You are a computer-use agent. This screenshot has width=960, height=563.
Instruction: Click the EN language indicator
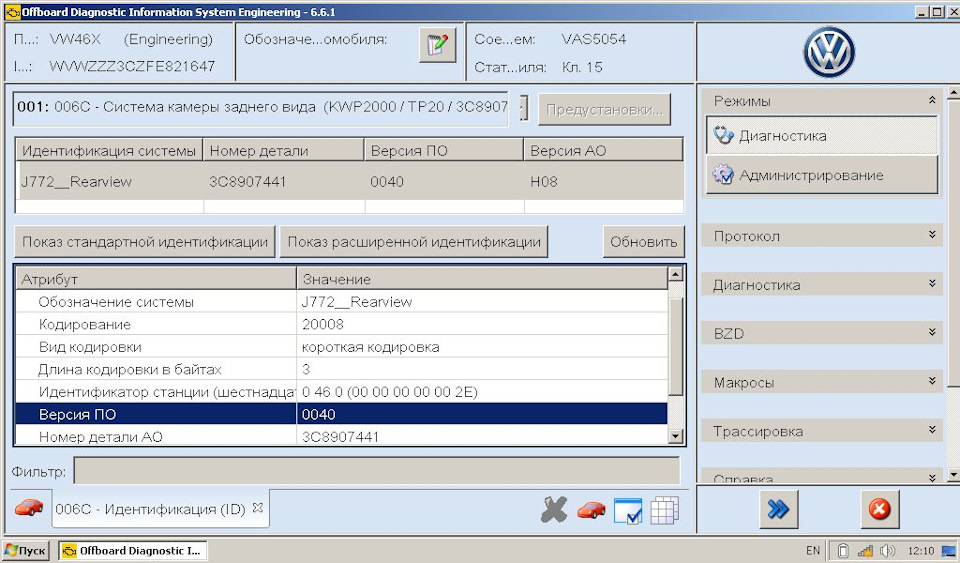(813, 551)
